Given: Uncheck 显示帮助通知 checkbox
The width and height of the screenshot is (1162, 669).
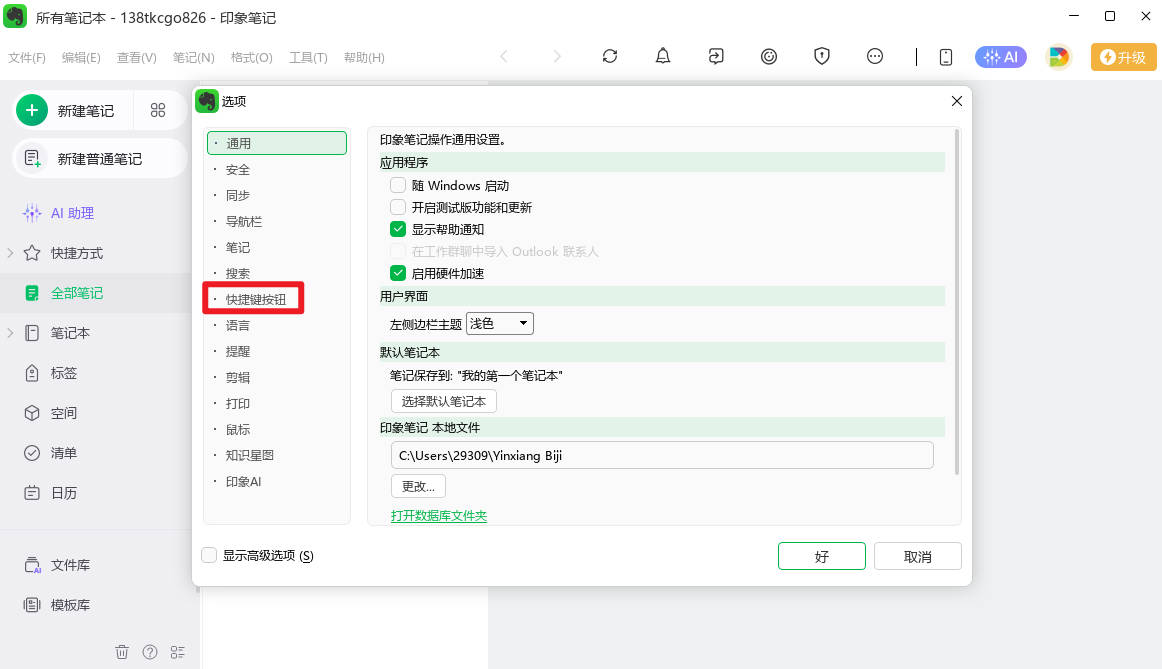Looking at the screenshot, I should point(398,229).
